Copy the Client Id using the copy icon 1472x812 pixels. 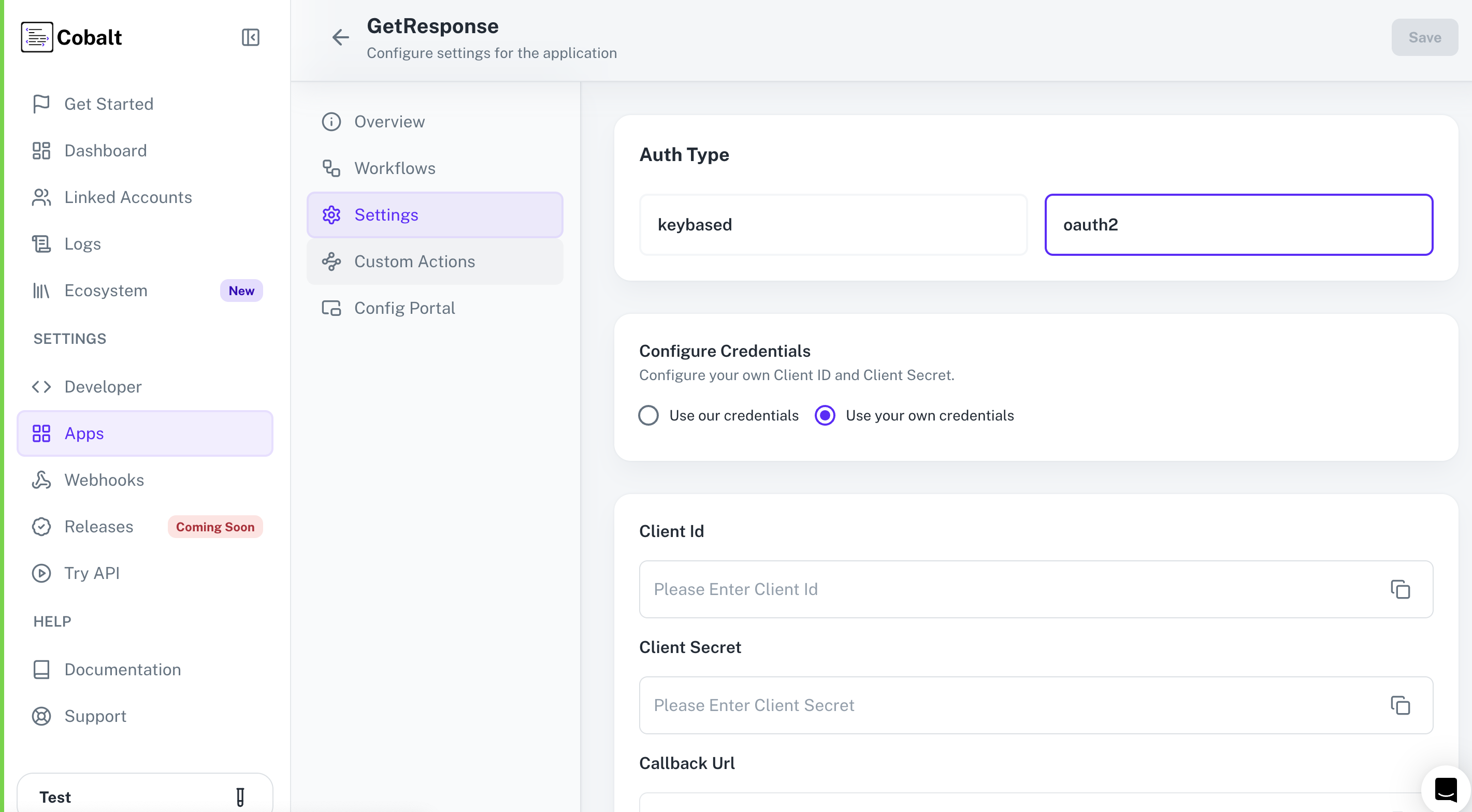(x=1401, y=589)
